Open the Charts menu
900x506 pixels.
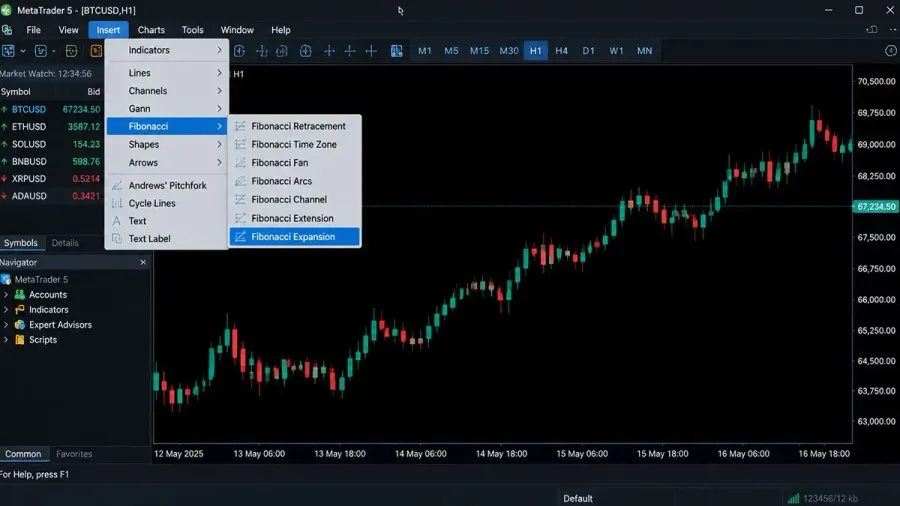point(151,30)
